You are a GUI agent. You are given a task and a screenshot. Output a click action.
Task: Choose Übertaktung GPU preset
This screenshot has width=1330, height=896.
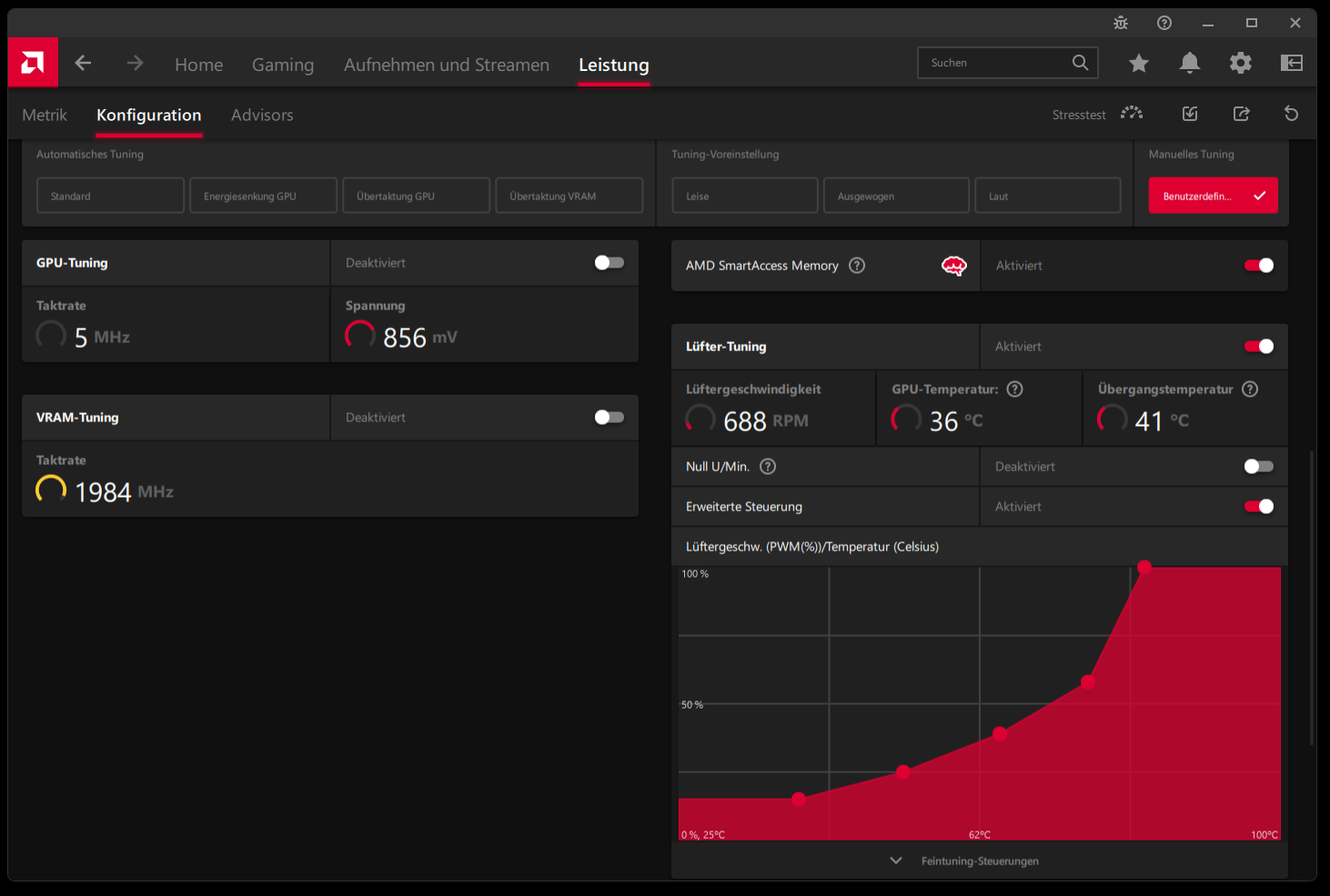pyautogui.click(x=416, y=196)
